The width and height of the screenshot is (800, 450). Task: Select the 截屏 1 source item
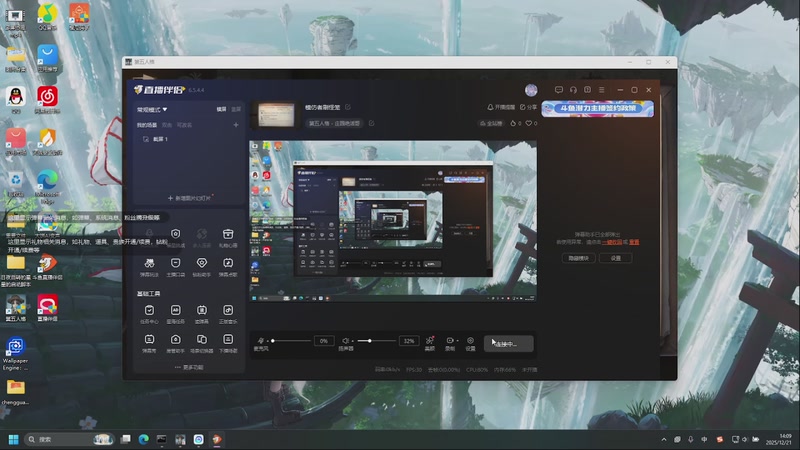(156, 139)
